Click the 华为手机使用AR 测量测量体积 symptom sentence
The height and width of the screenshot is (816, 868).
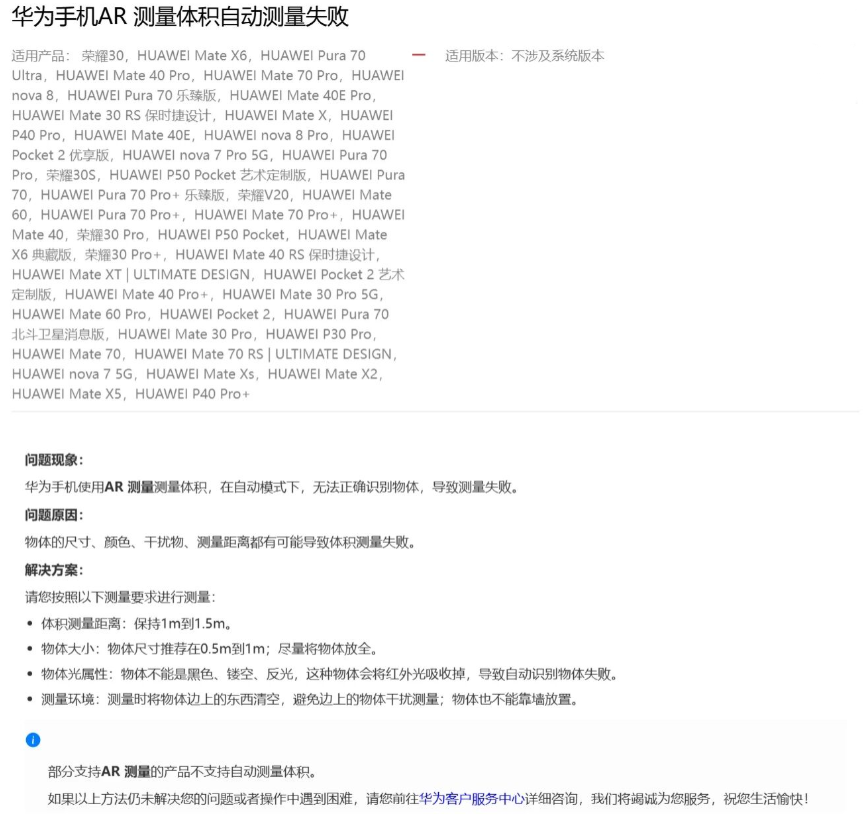point(271,487)
